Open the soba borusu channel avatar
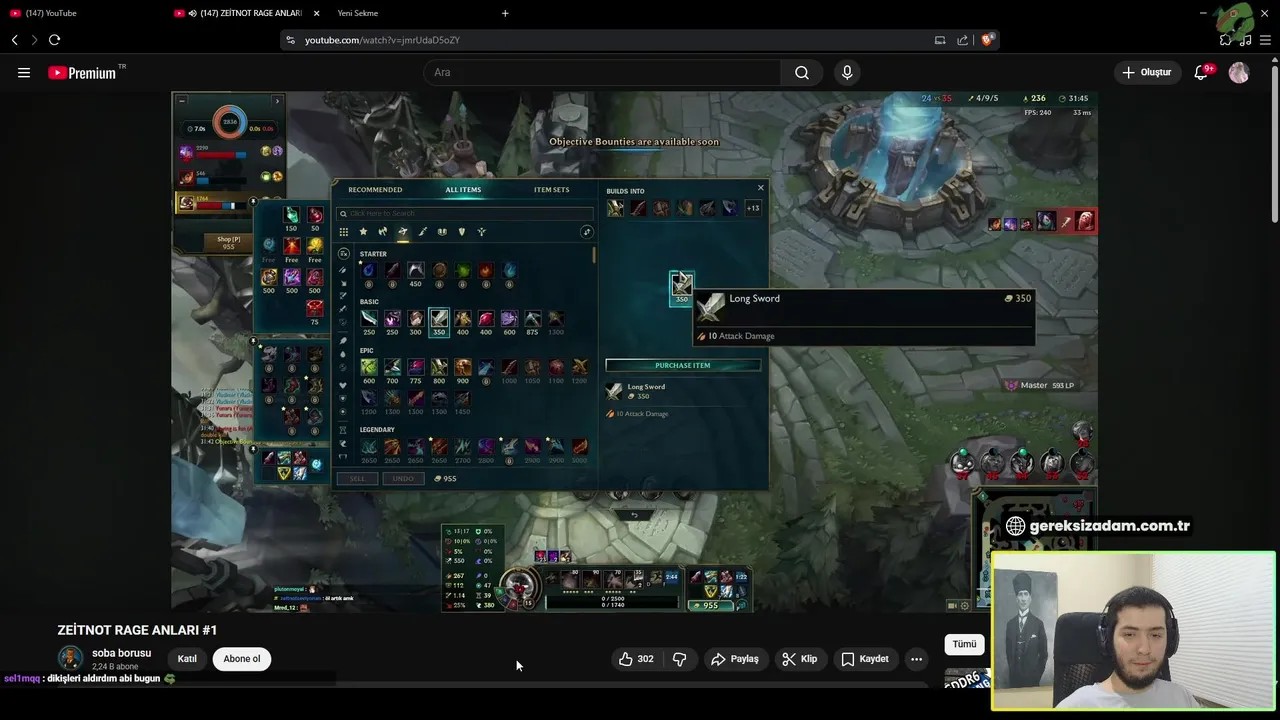1280x720 pixels. 70,658
